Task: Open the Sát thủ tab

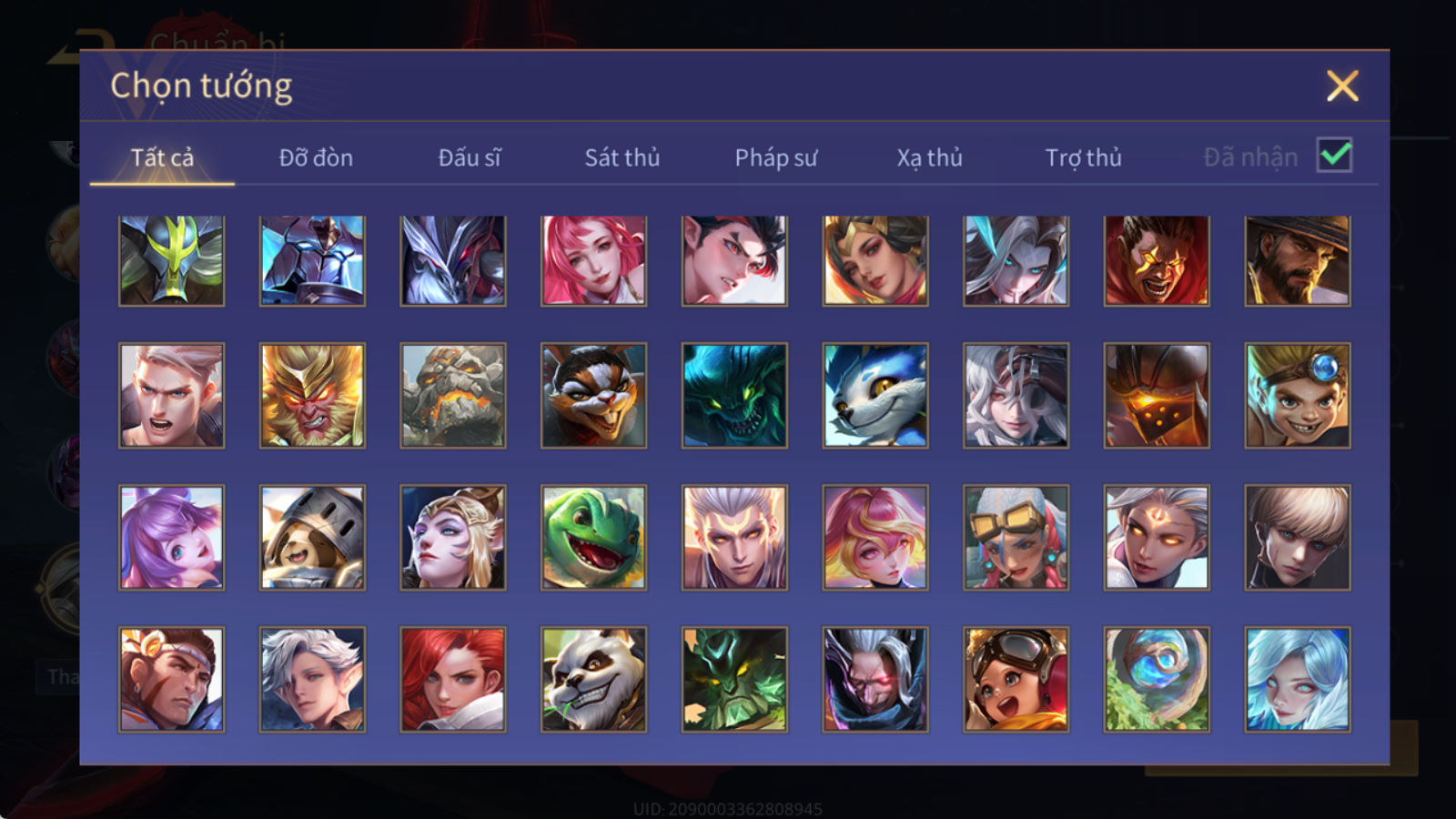Action: pyautogui.click(x=622, y=157)
